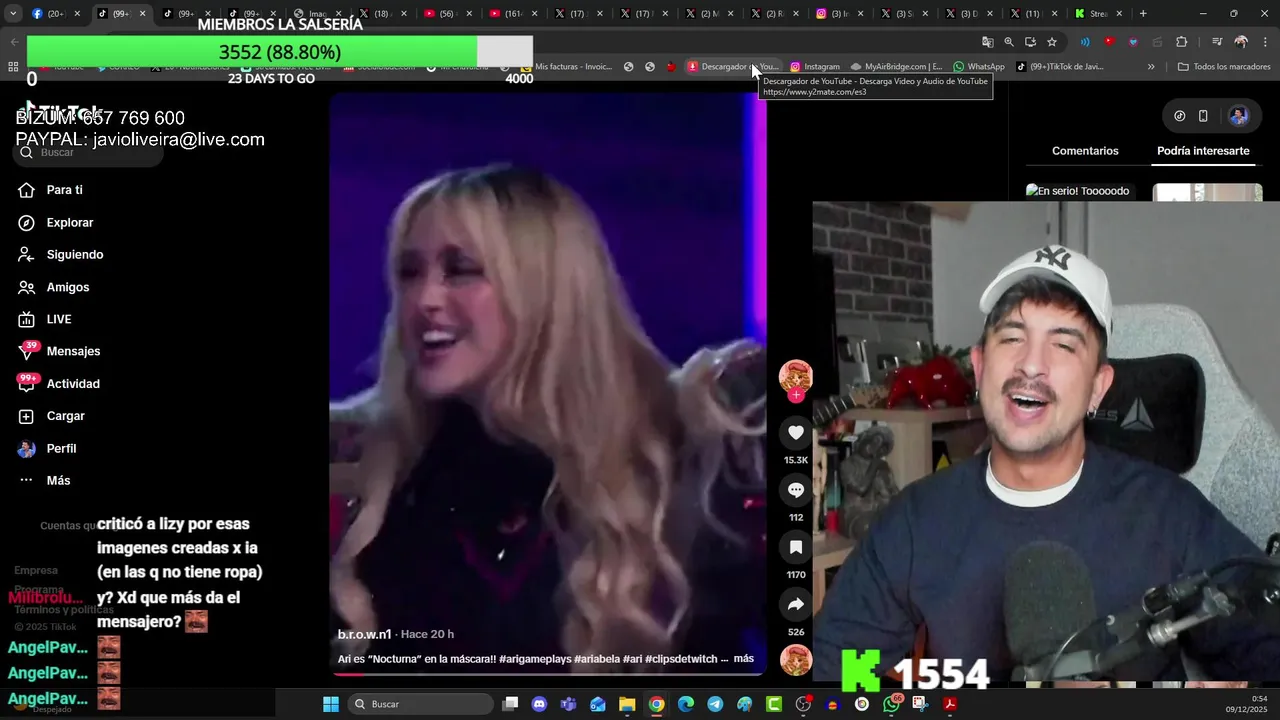The image size is (1280, 720).
Task: Open Amigos section
Action: [68, 287]
